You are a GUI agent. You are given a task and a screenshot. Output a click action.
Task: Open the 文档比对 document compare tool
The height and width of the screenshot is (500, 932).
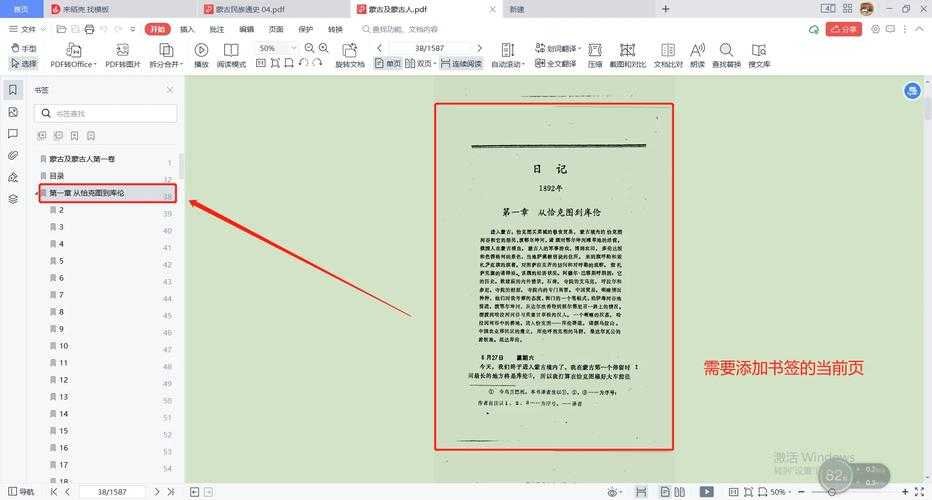(x=668, y=56)
